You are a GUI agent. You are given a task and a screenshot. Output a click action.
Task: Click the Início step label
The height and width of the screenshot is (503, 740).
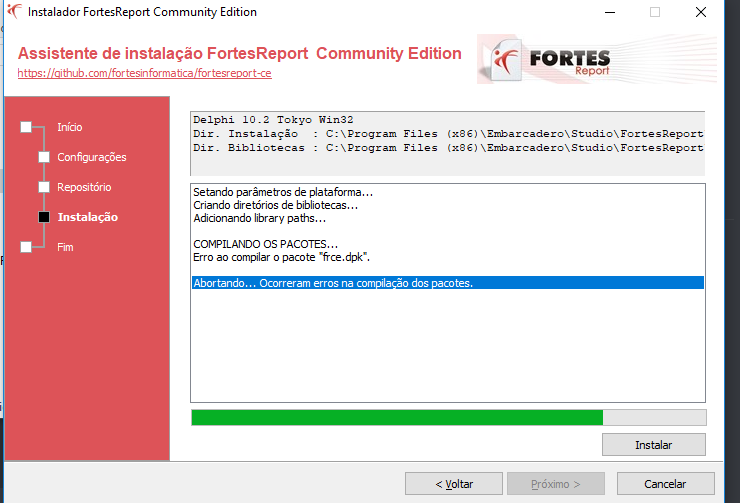point(70,127)
